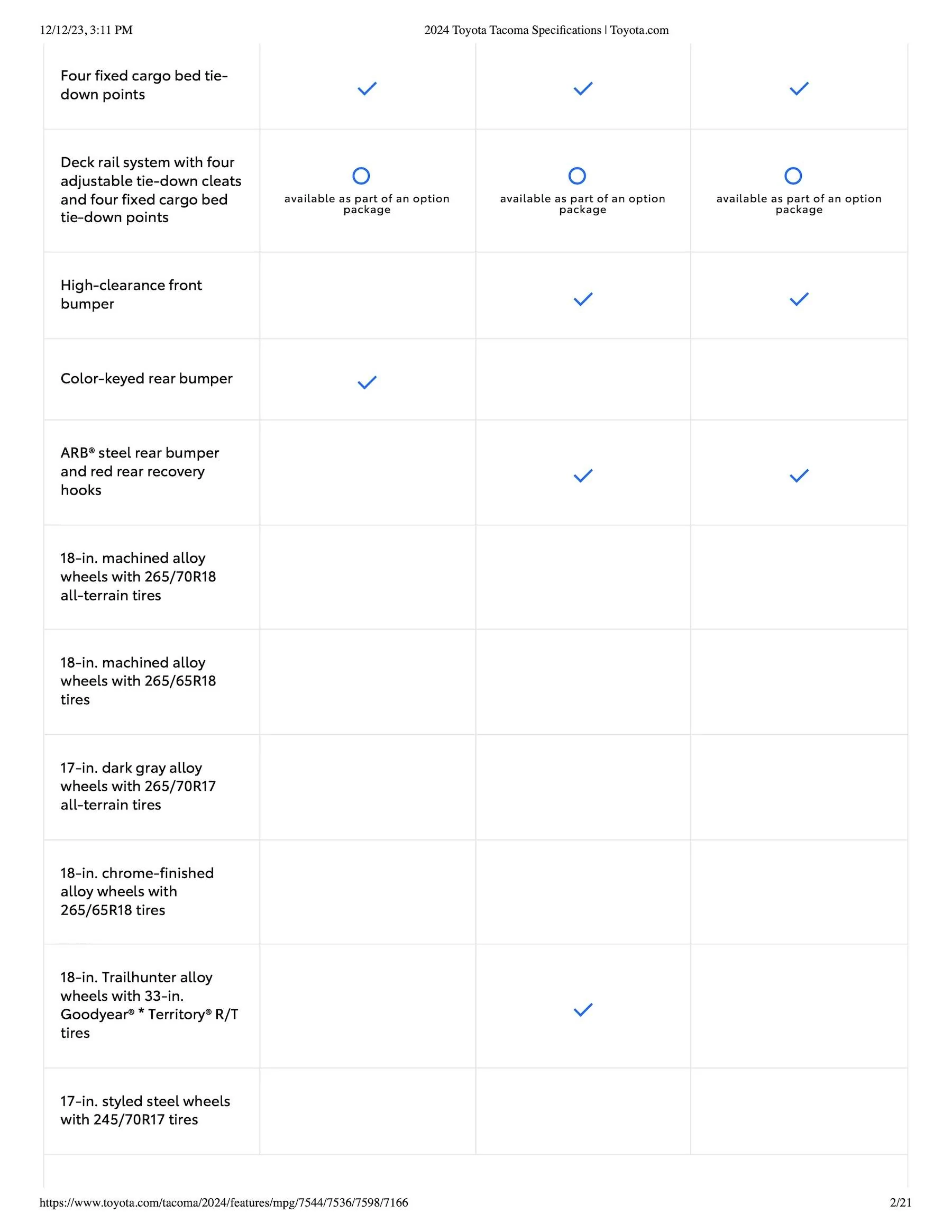Open the toyota.com Tacoma features URL in the footer

pyautogui.click(x=223, y=1202)
